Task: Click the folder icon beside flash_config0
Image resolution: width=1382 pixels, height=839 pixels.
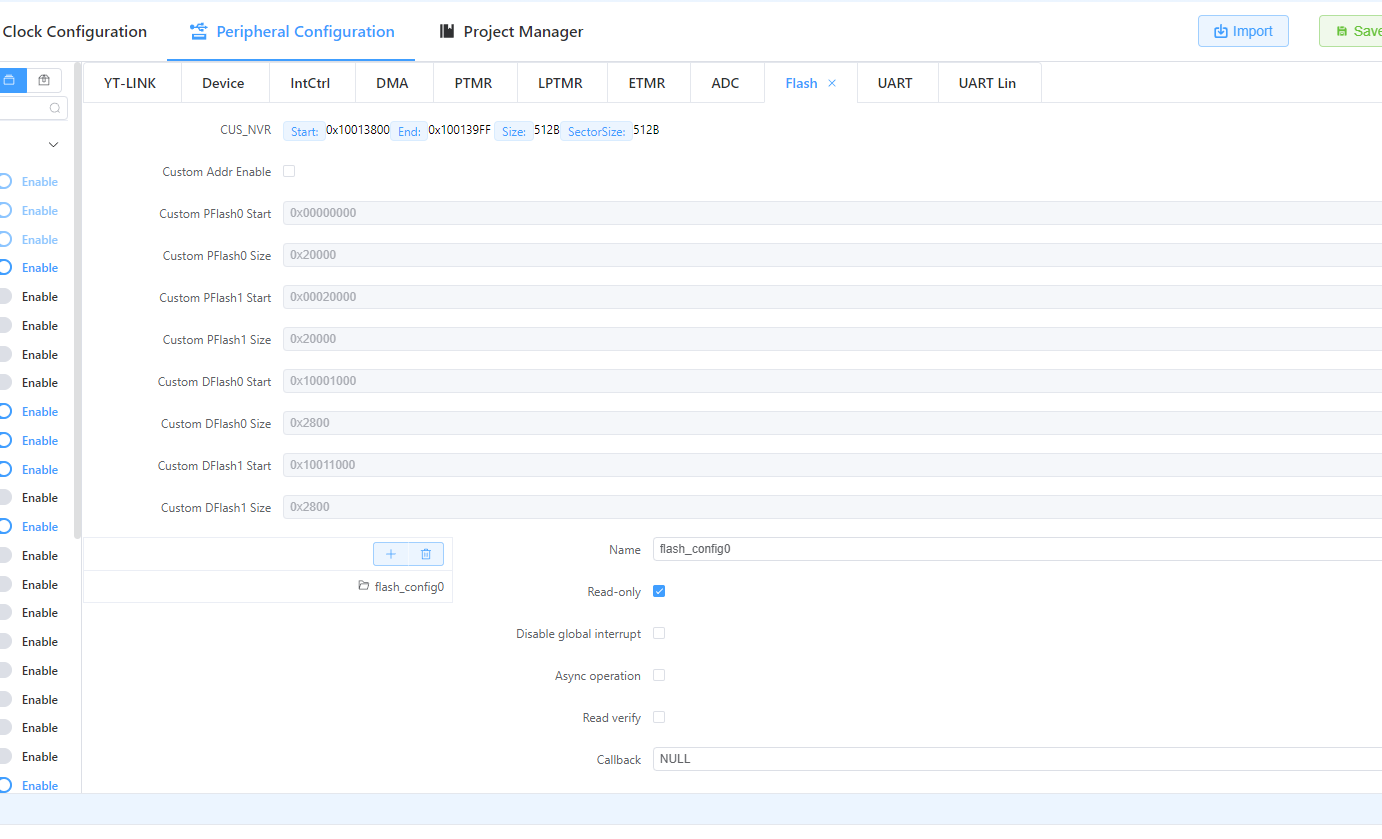Action: click(364, 586)
